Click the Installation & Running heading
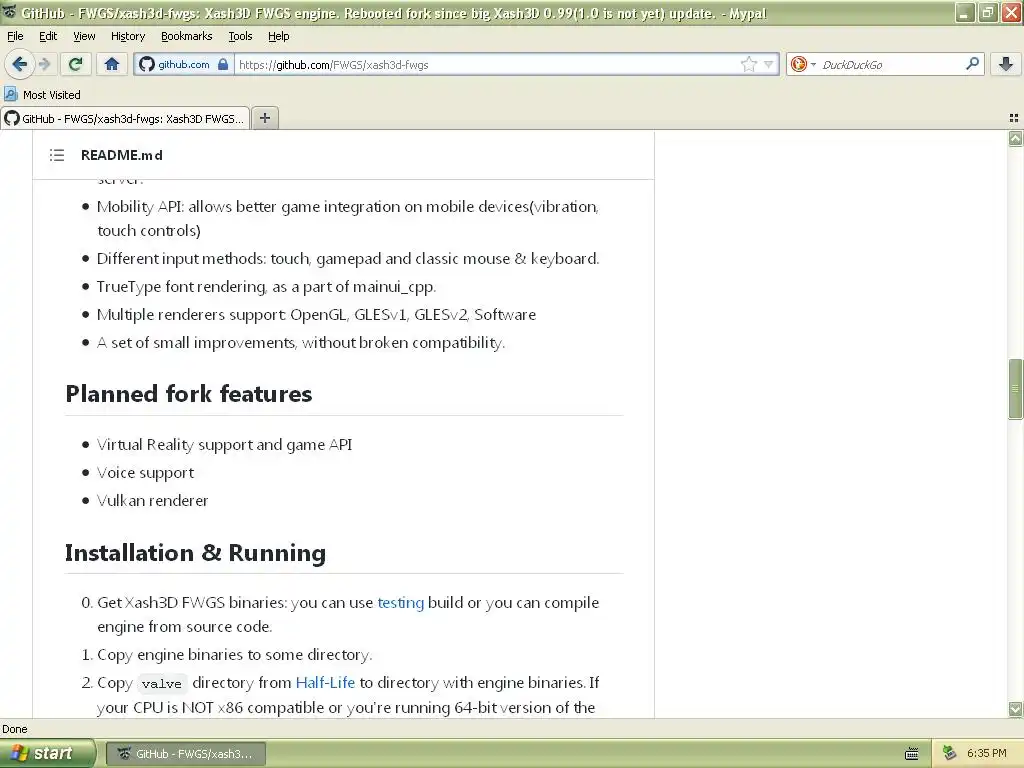This screenshot has height=768, width=1024. coord(195,552)
